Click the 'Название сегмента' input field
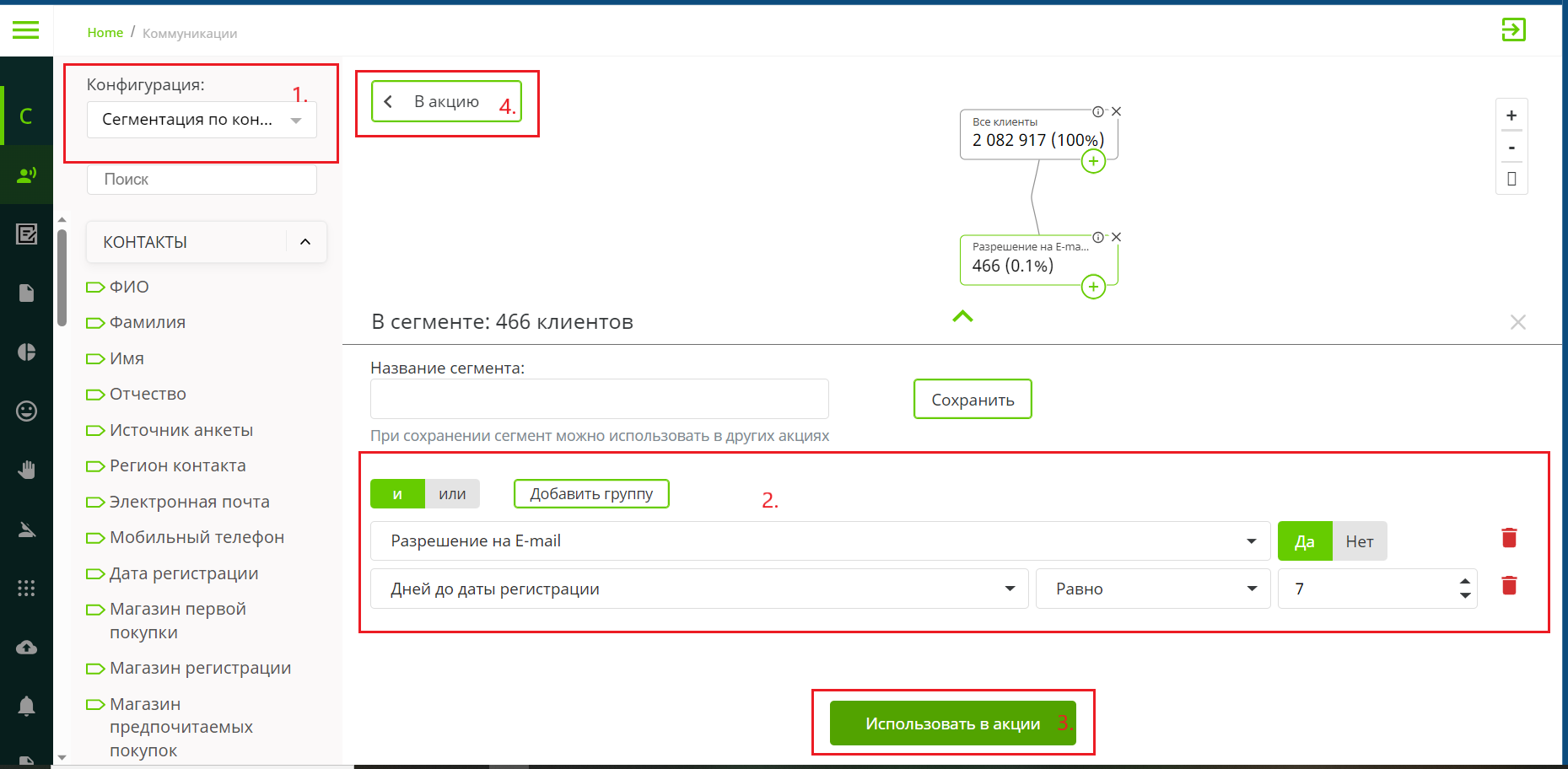This screenshot has width=1568, height=769. pos(599,399)
